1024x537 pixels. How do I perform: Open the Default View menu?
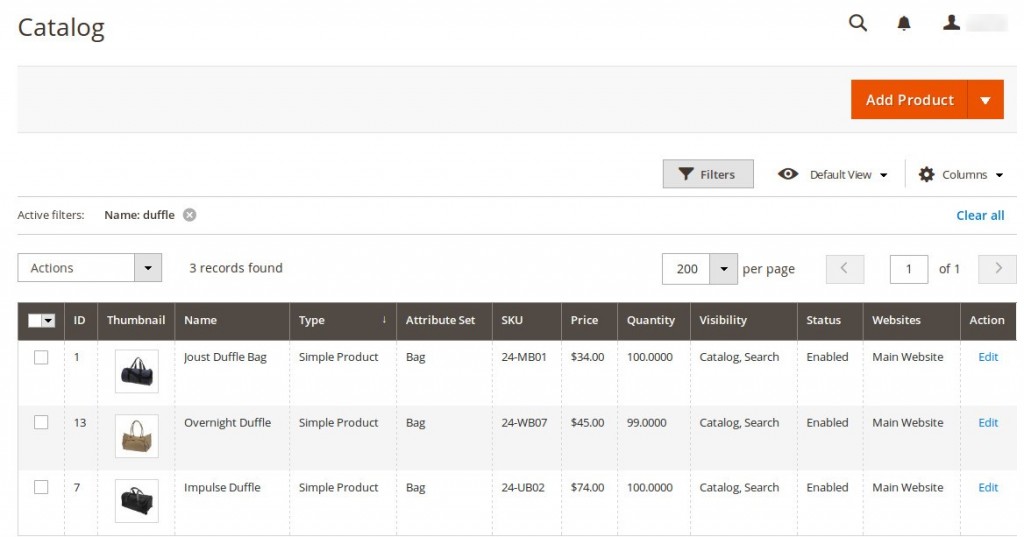(x=833, y=174)
